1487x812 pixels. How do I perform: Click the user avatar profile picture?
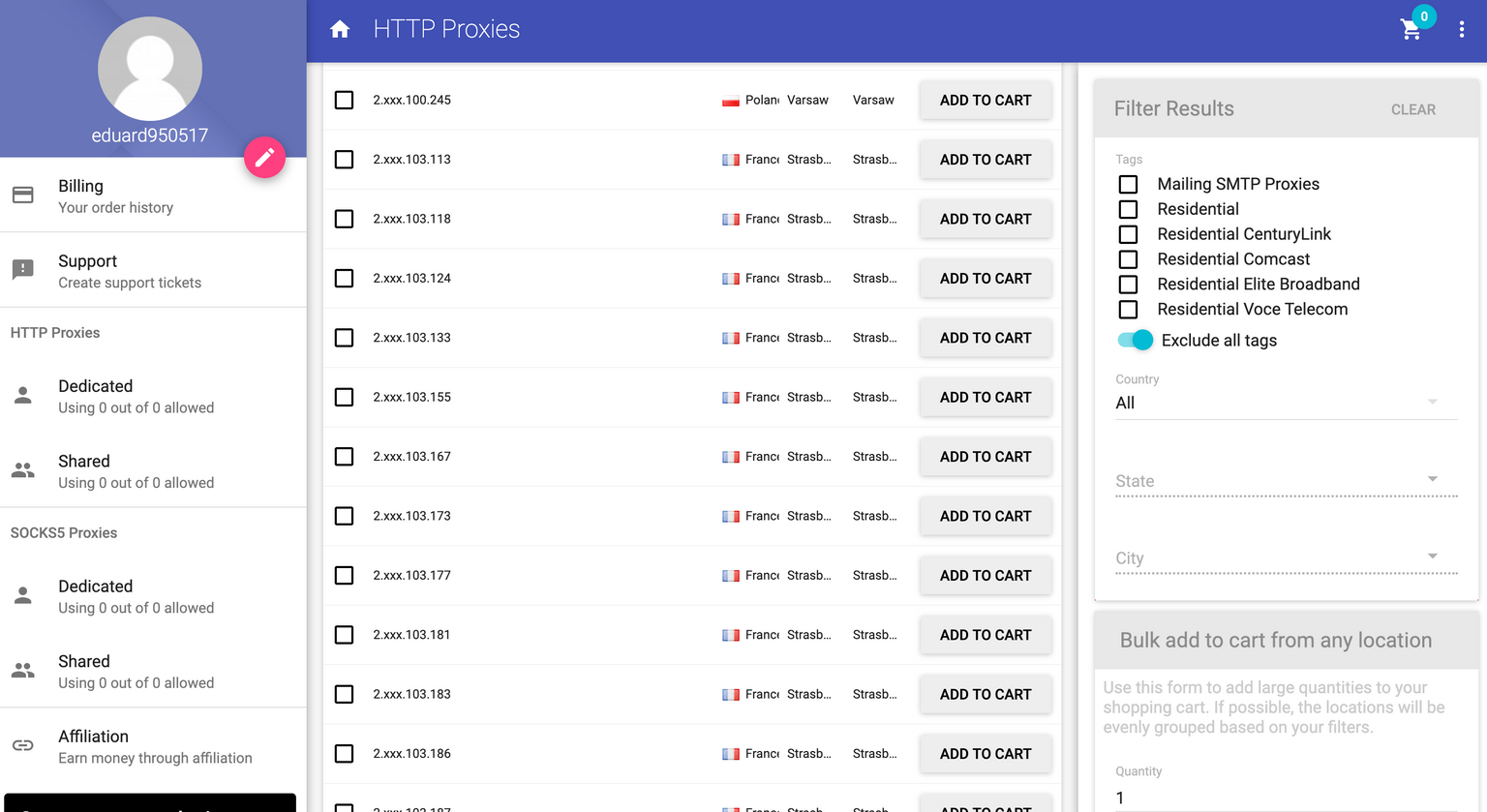(150, 69)
